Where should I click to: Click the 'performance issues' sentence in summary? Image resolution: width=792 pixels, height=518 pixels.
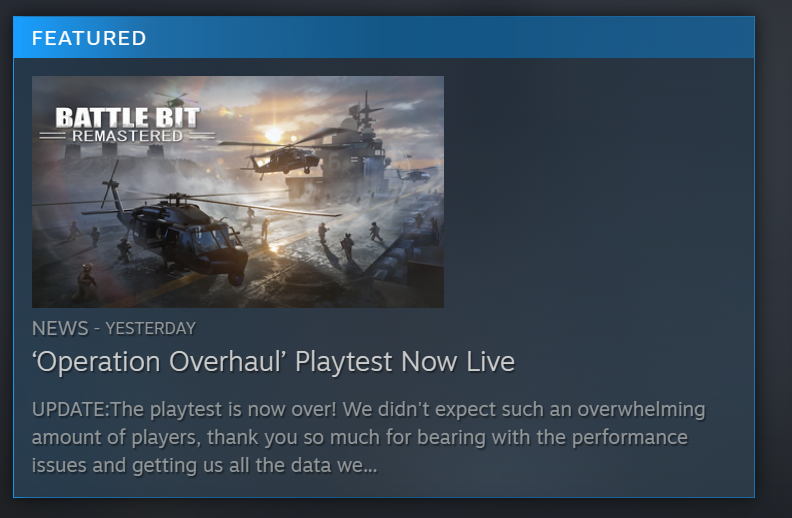pyautogui.click(x=360, y=451)
